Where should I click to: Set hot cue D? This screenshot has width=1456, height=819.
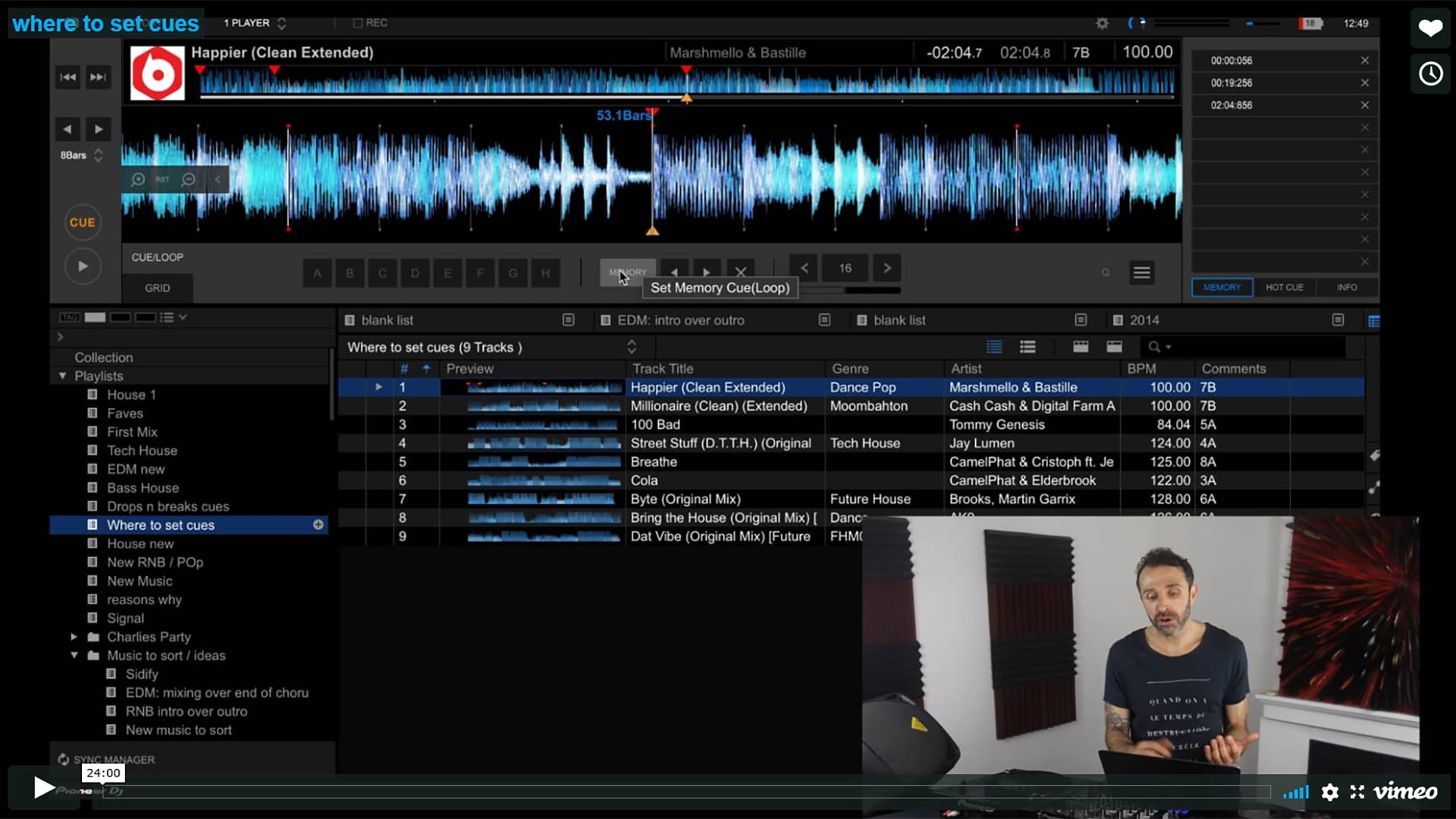pos(415,273)
